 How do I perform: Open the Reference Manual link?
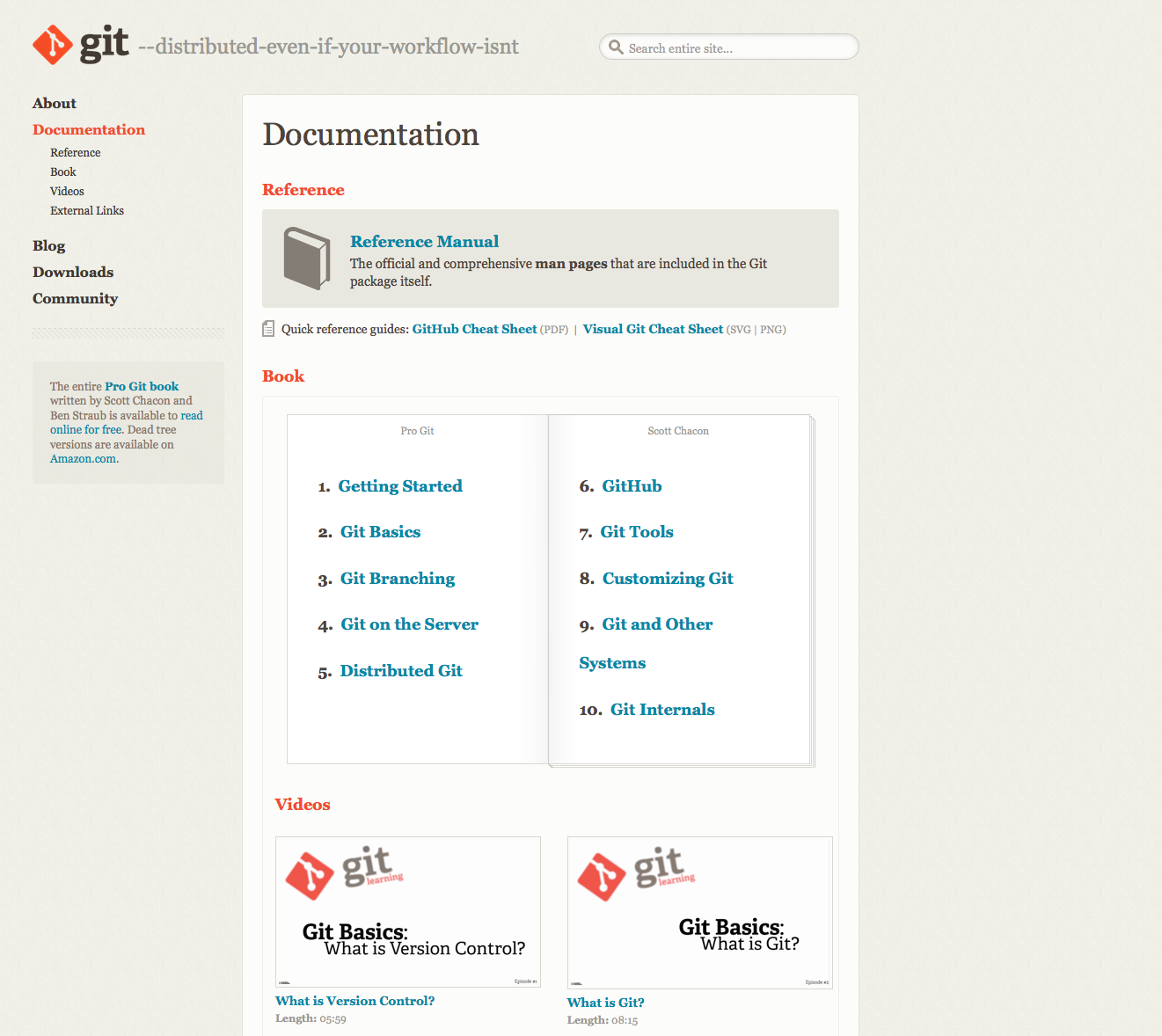(x=424, y=242)
